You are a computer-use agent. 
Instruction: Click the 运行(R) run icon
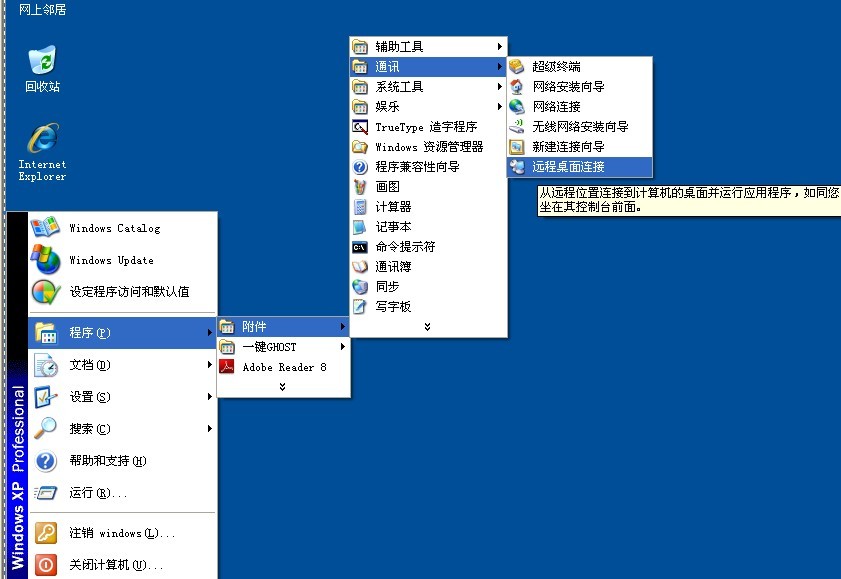click(46, 493)
